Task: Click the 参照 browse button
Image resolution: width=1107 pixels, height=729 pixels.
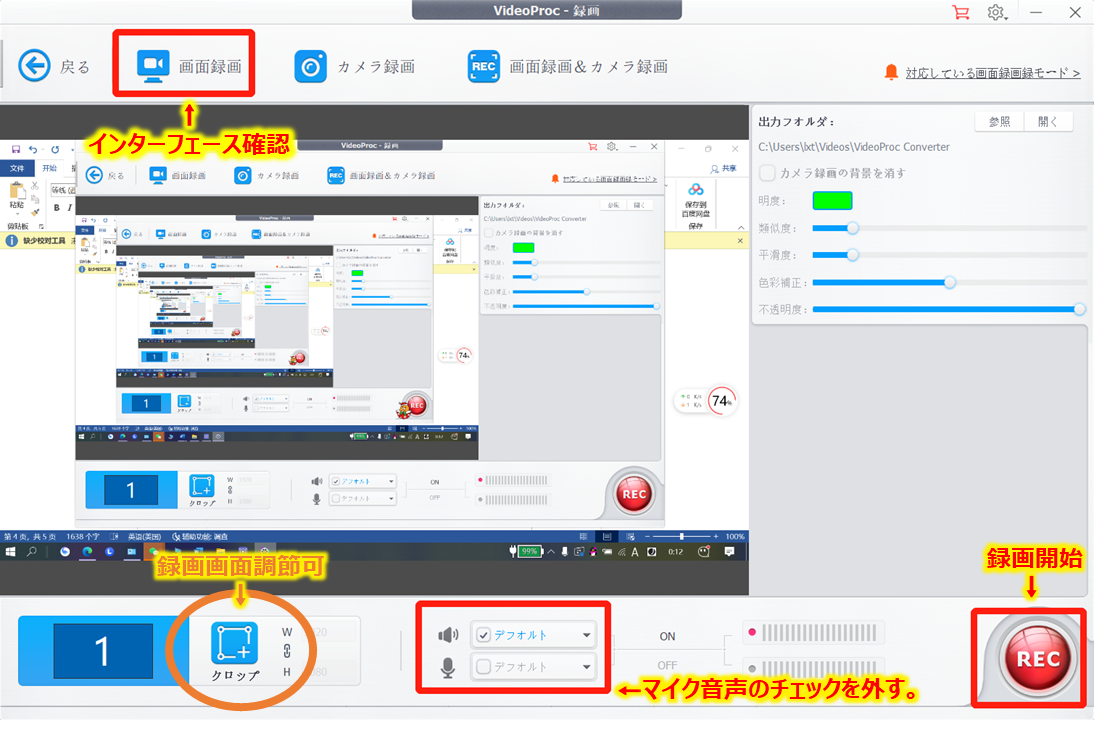Action: (999, 121)
